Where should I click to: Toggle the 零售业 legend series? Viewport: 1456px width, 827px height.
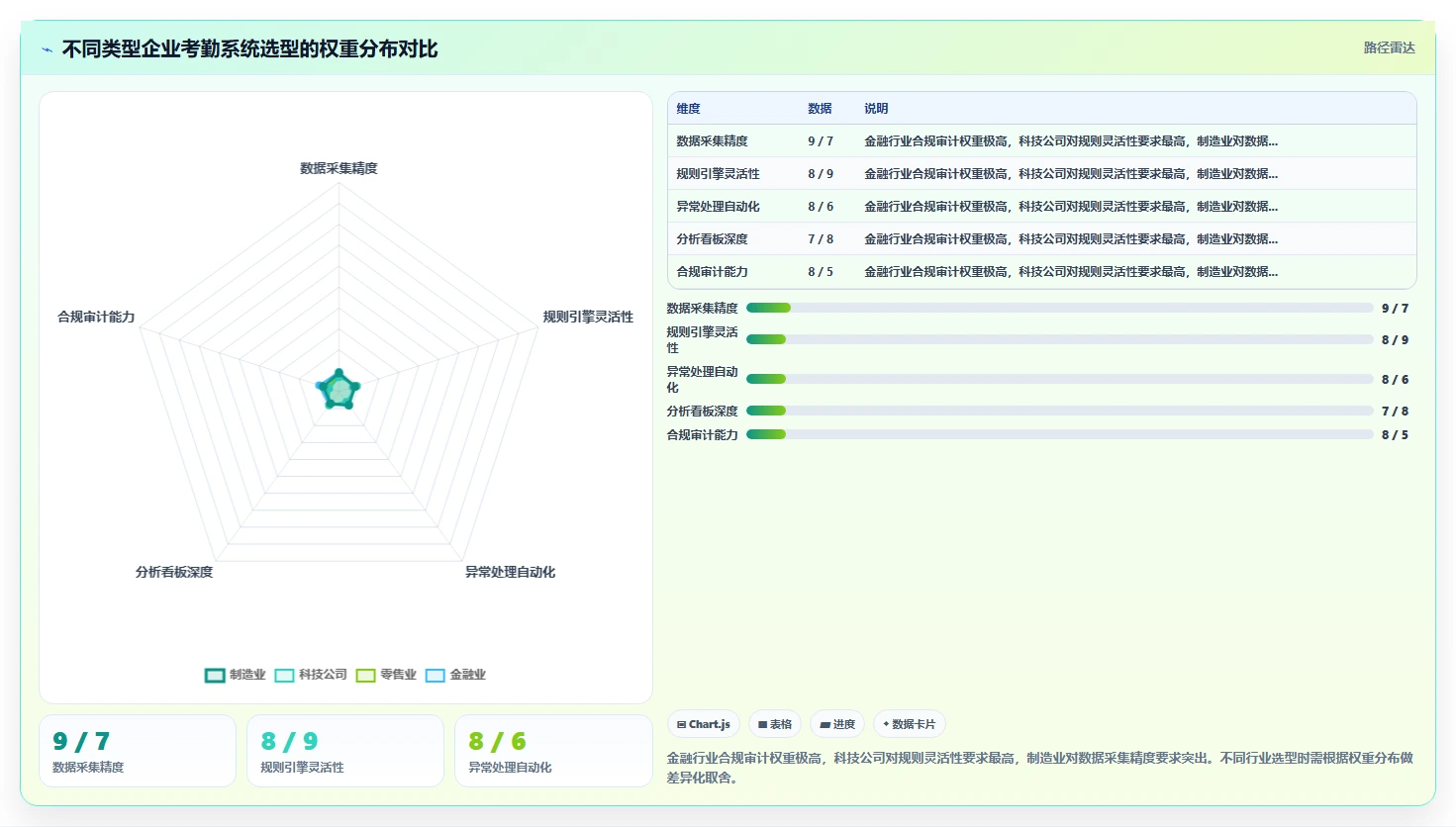pyautogui.click(x=386, y=675)
